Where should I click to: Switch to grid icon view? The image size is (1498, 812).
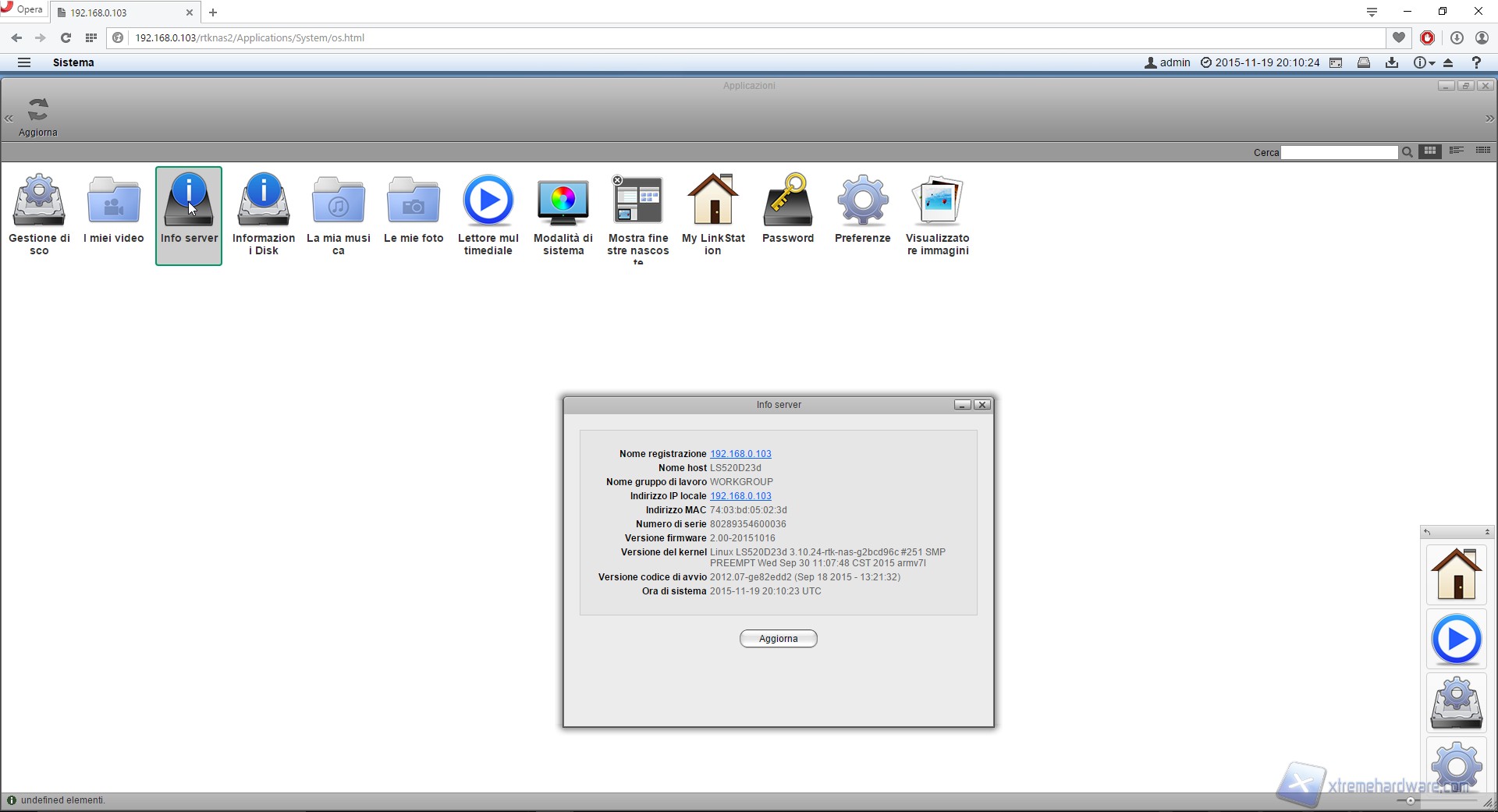(x=1430, y=151)
